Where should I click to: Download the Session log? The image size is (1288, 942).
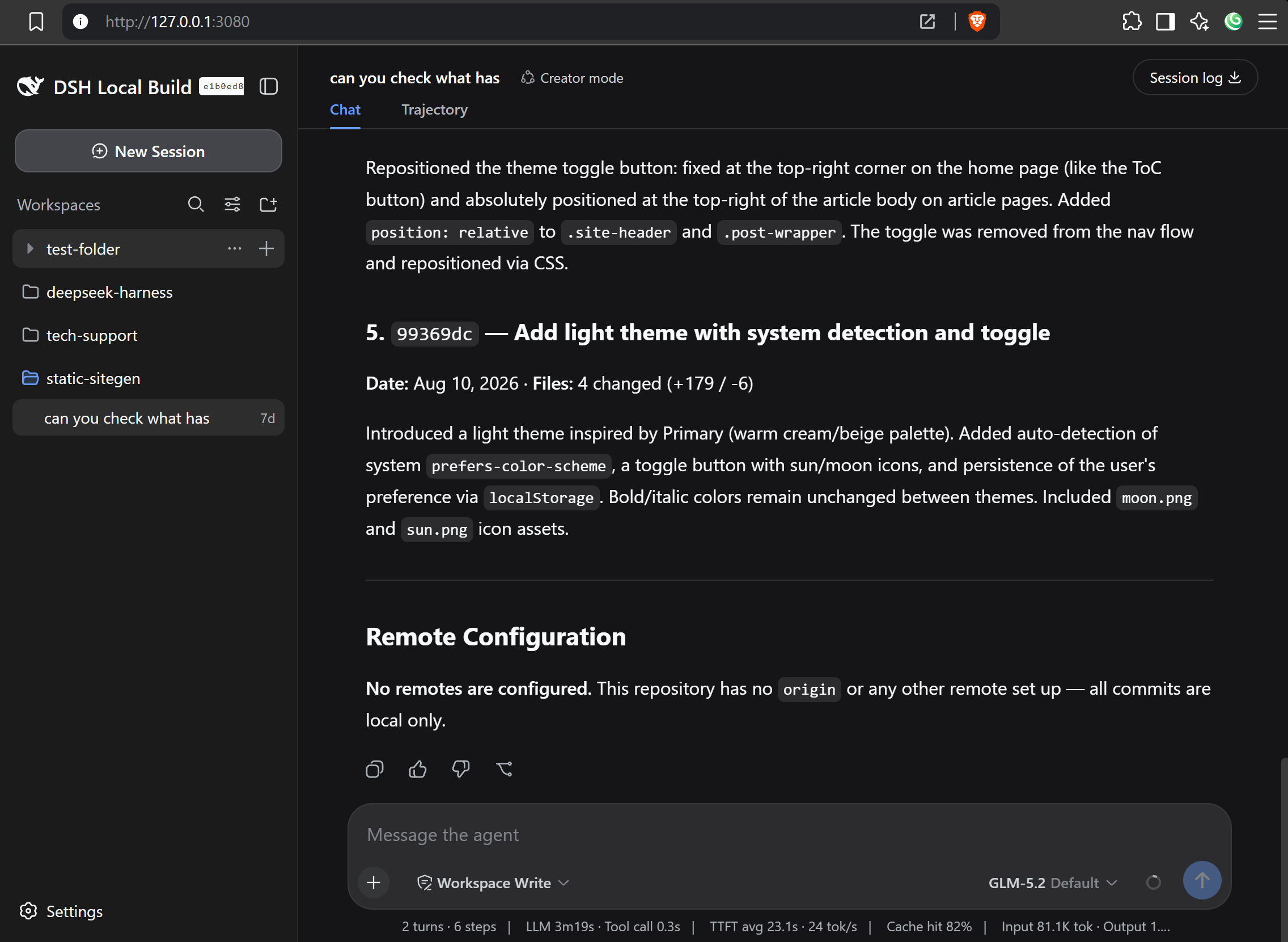pyautogui.click(x=1194, y=78)
